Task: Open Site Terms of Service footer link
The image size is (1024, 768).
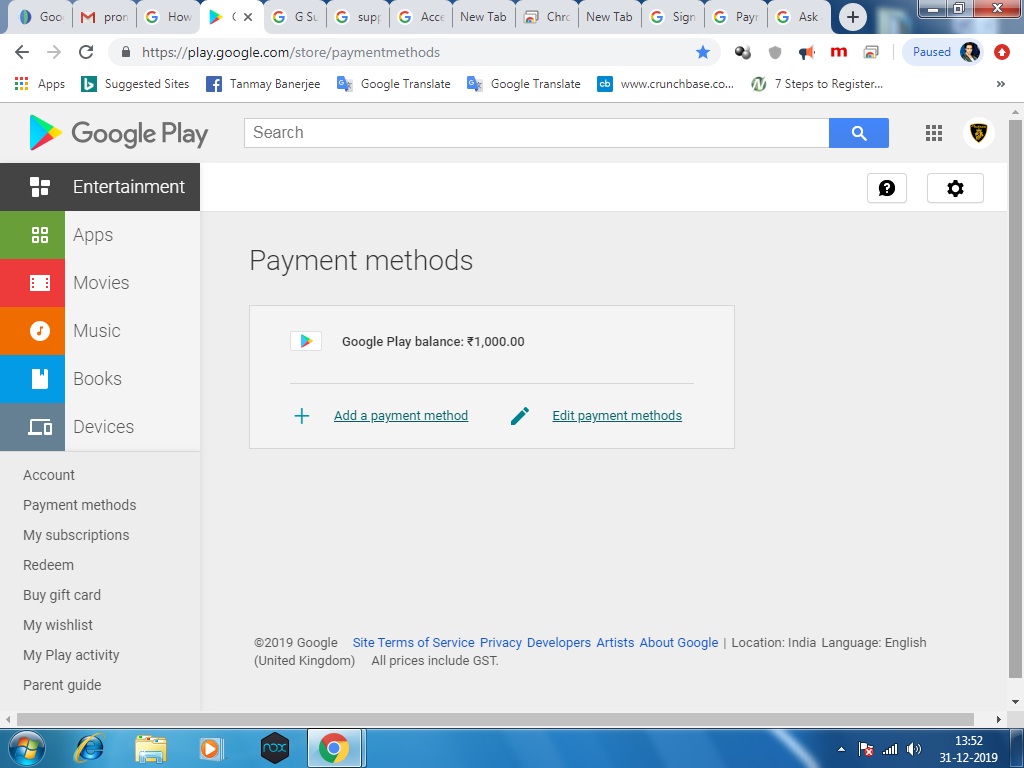Action: pyautogui.click(x=413, y=643)
